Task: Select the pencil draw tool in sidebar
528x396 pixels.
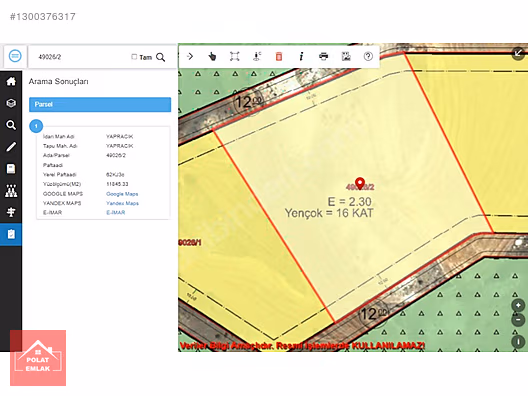Action: (11, 147)
